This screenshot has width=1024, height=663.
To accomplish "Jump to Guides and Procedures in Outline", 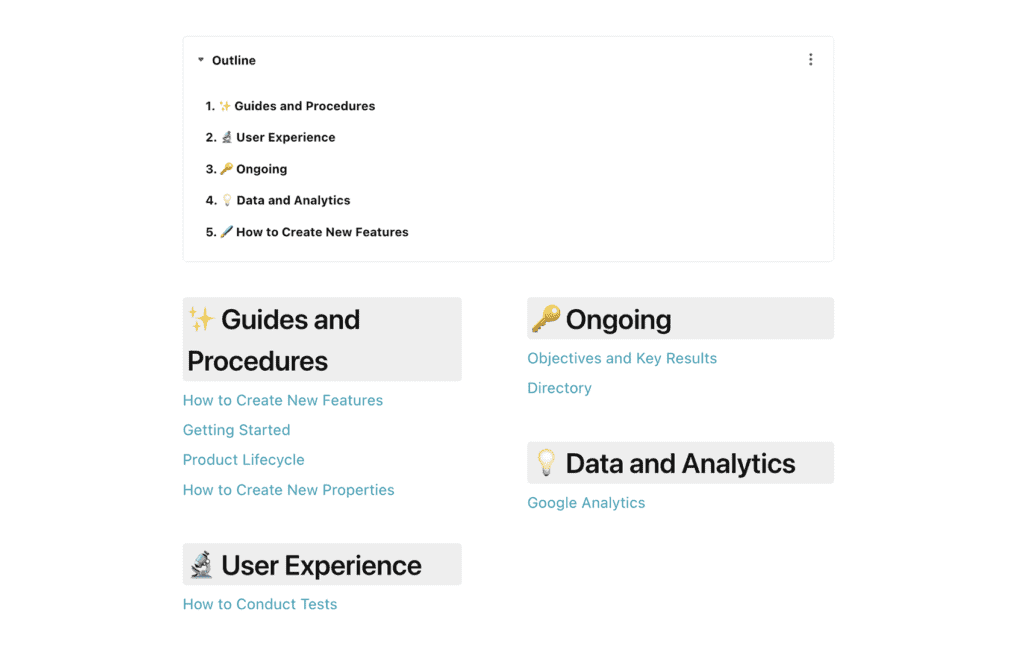I will point(304,106).
